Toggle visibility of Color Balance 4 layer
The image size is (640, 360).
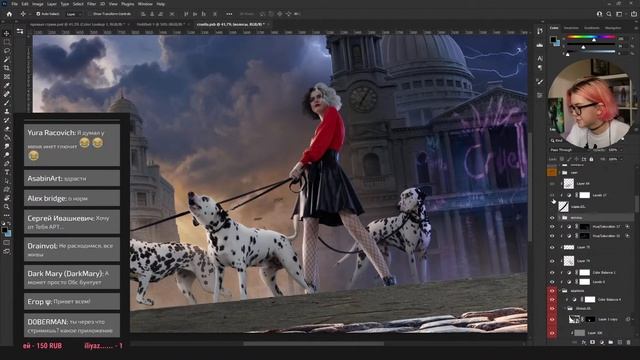point(552,300)
